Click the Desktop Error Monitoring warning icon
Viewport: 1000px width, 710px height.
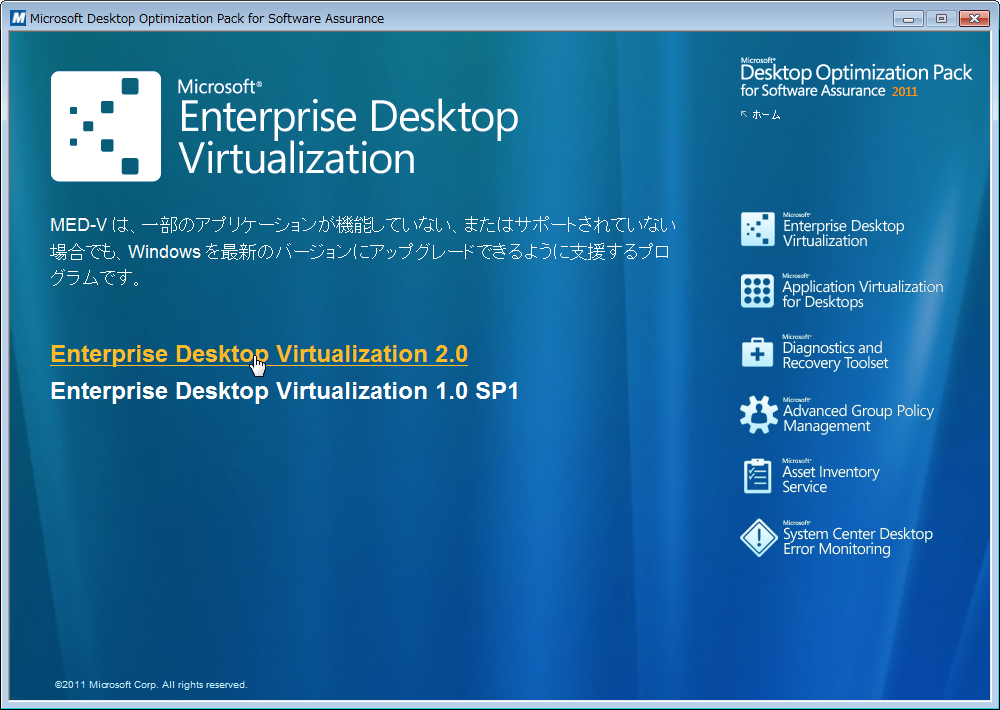click(x=757, y=538)
